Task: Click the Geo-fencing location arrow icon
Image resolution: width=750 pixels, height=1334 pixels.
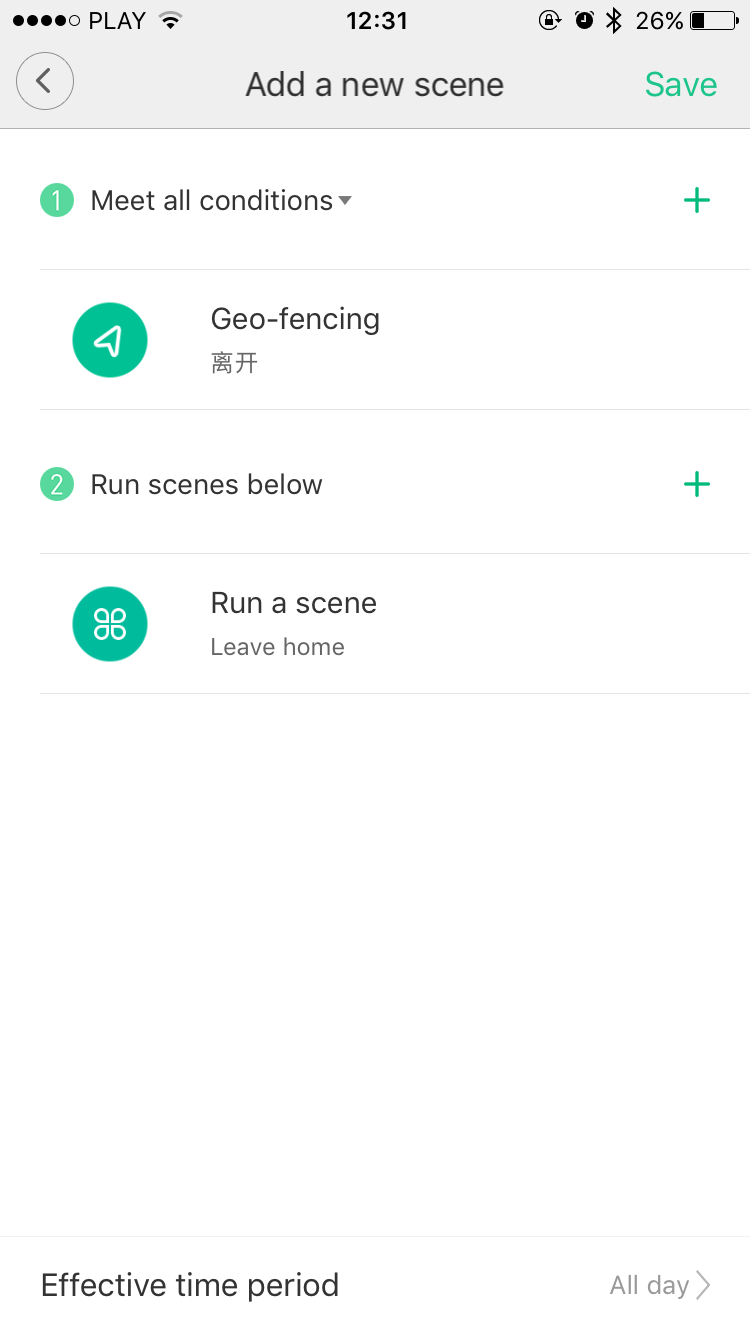Action: coord(110,340)
